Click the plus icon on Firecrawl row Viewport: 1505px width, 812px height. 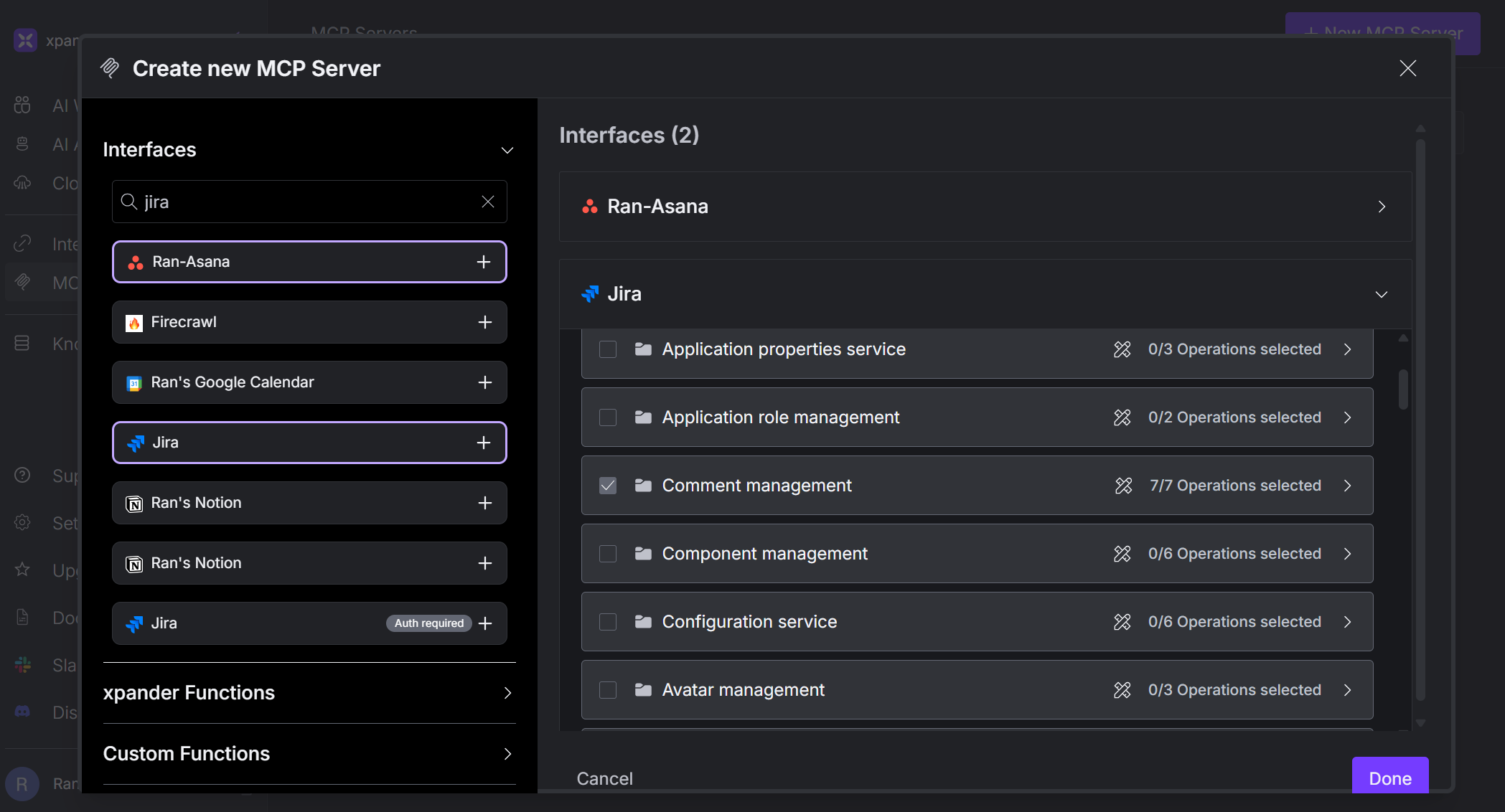[485, 322]
